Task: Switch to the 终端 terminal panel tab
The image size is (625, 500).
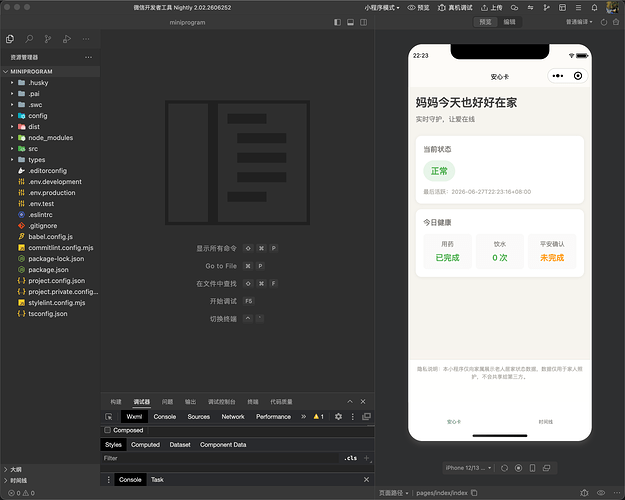Action: 253,402
